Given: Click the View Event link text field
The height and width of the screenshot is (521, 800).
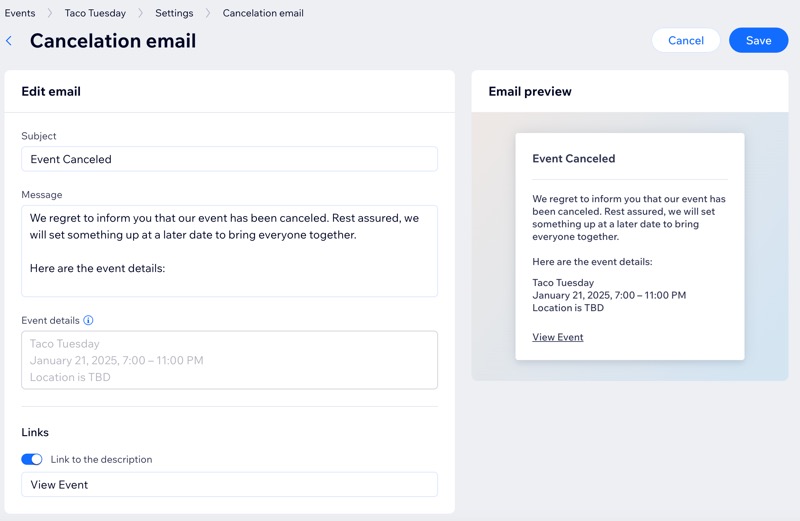Looking at the screenshot, I should point(229,484).
